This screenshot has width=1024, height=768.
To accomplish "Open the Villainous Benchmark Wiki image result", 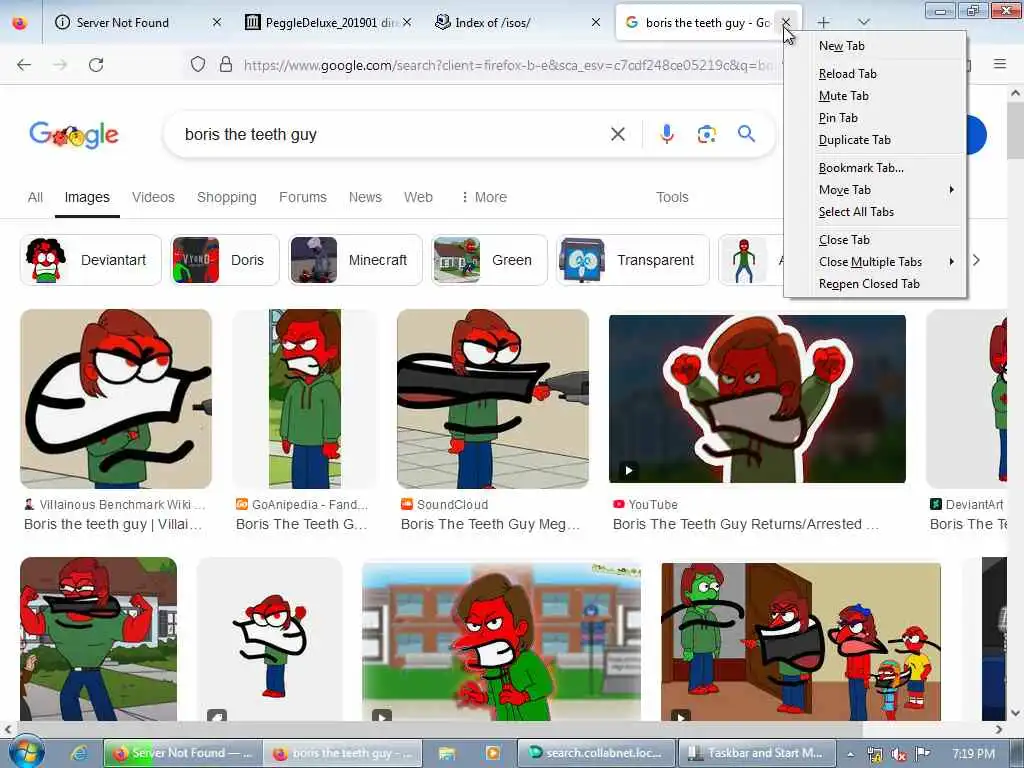I will 116,398.
